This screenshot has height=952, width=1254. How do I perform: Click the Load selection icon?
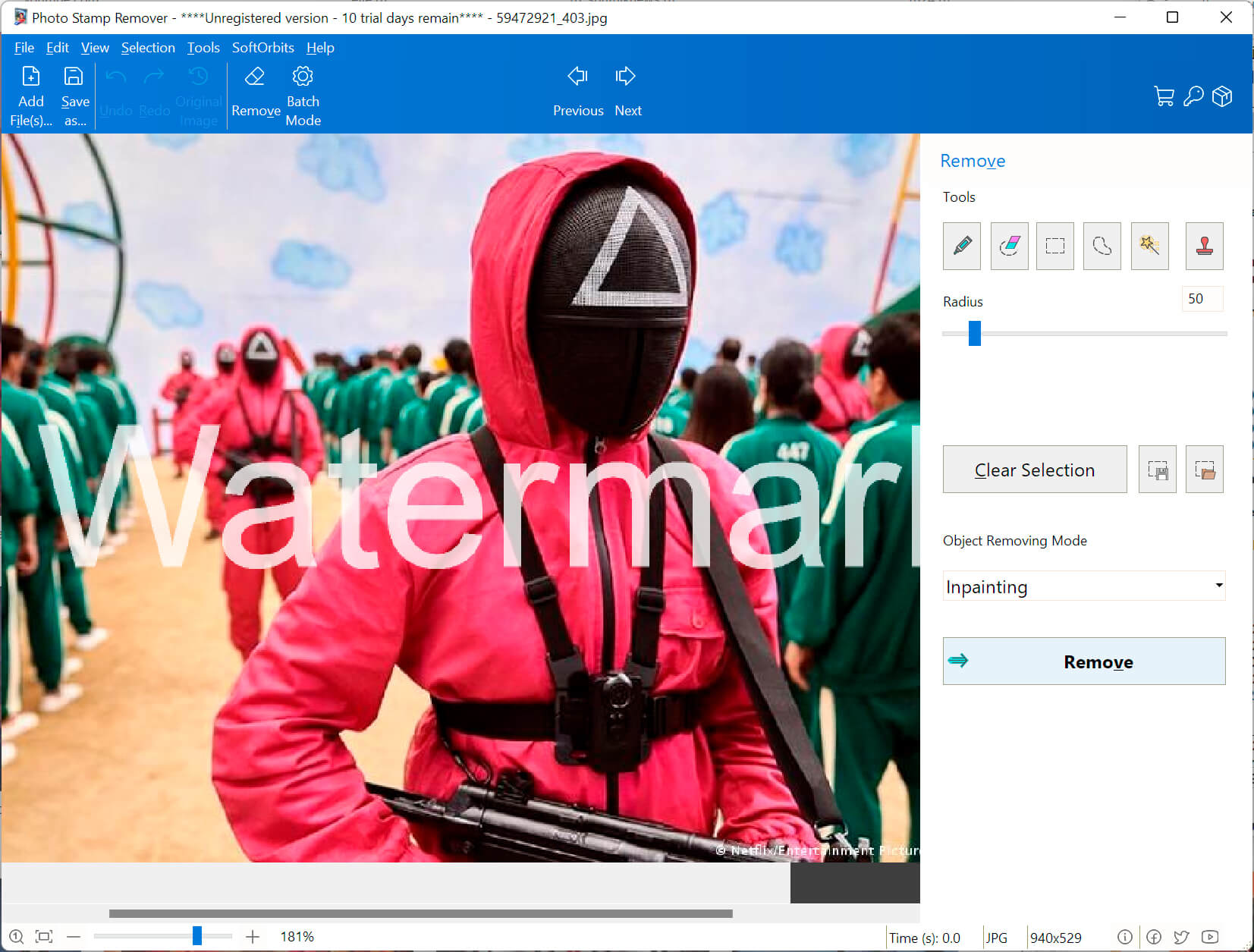1205,470
